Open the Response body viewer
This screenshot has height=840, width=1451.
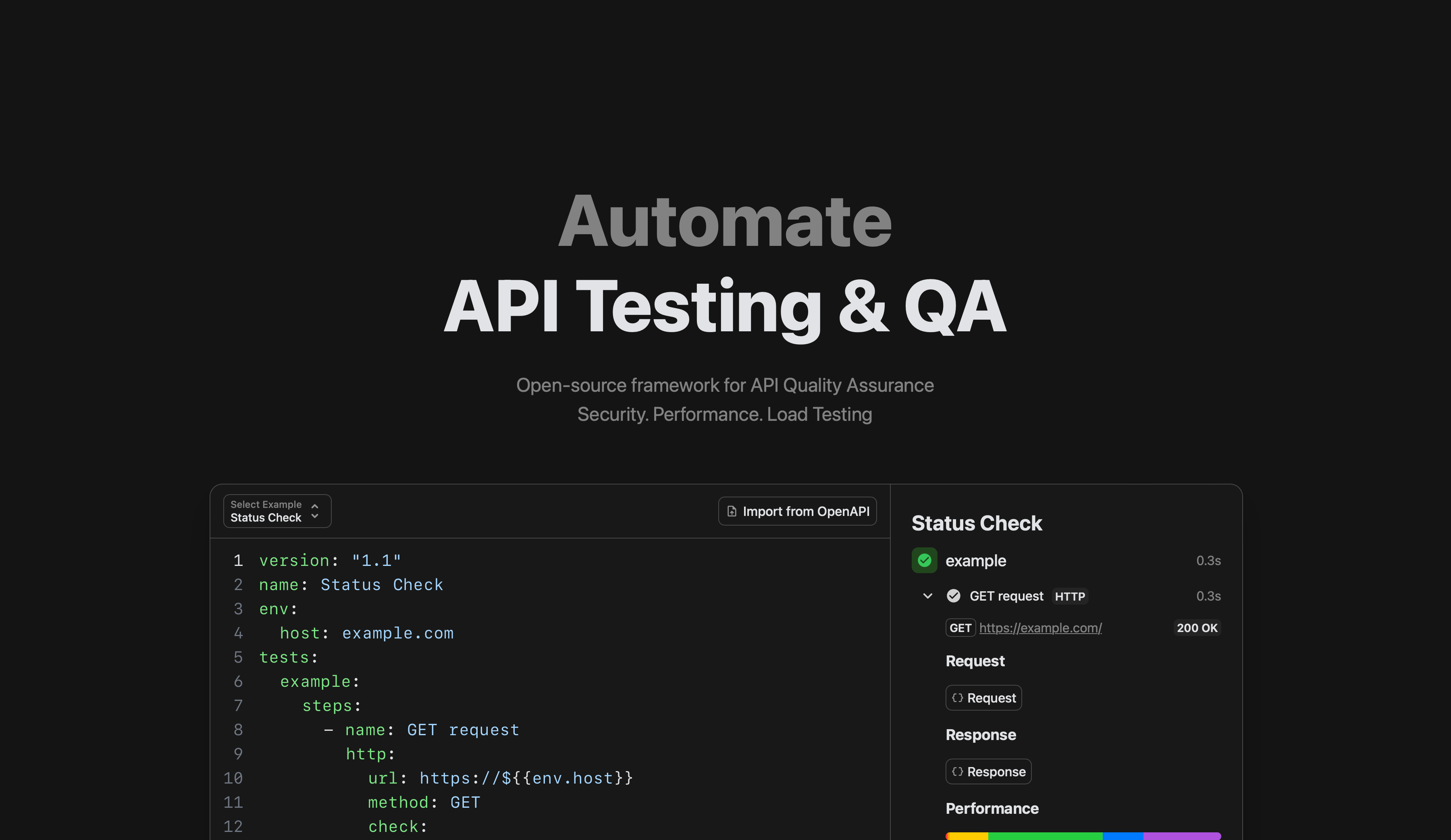(988, 771)
